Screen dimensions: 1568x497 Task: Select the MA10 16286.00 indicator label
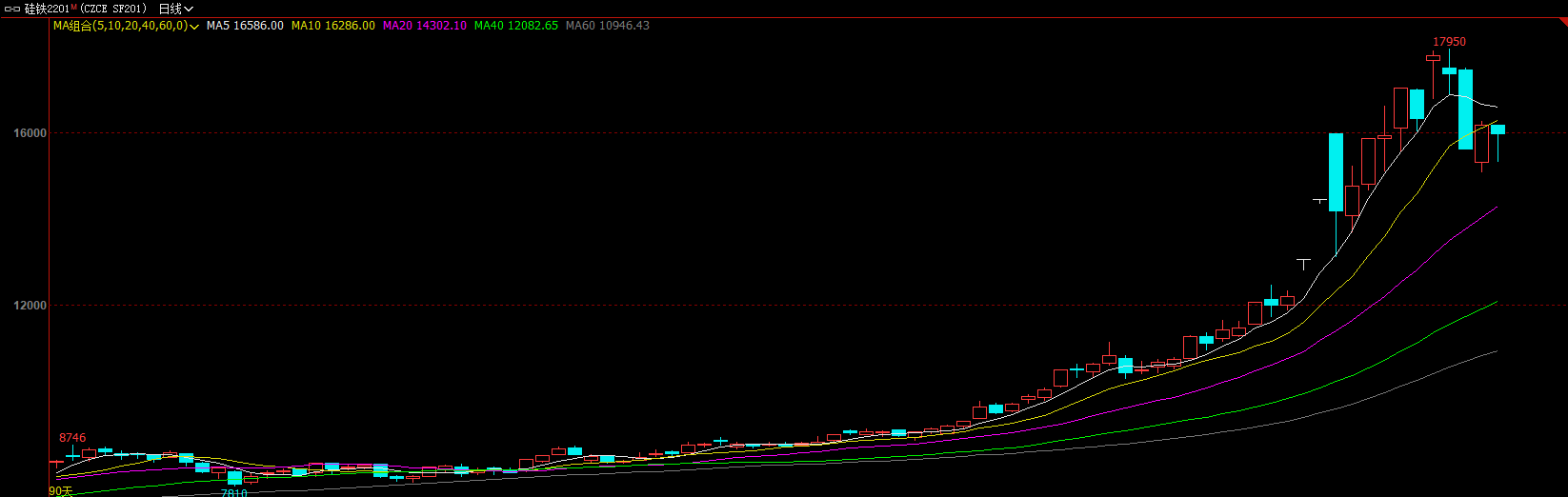332,26
